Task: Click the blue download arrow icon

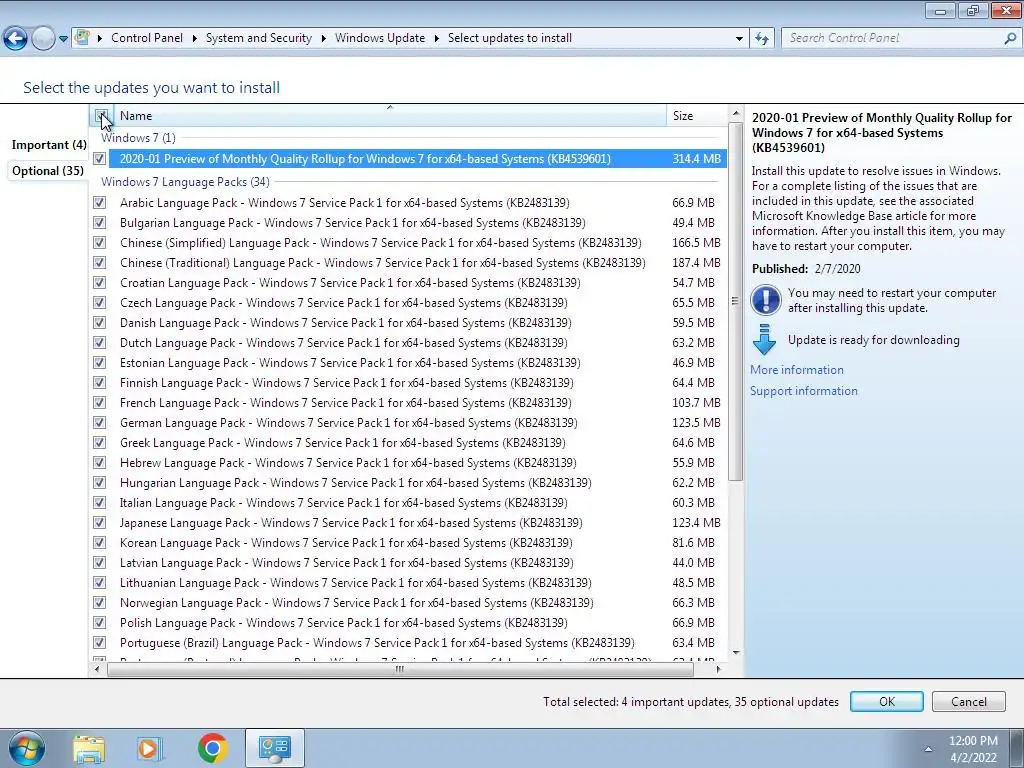Action: coord(764,340)
